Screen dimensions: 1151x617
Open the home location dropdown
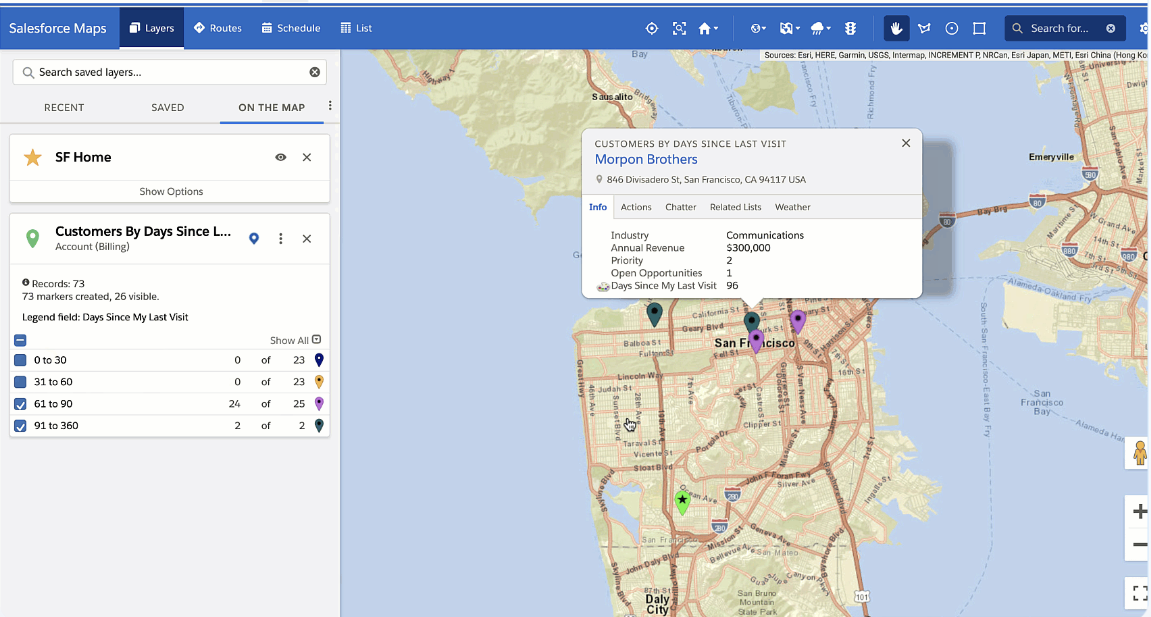pos(708,28)
